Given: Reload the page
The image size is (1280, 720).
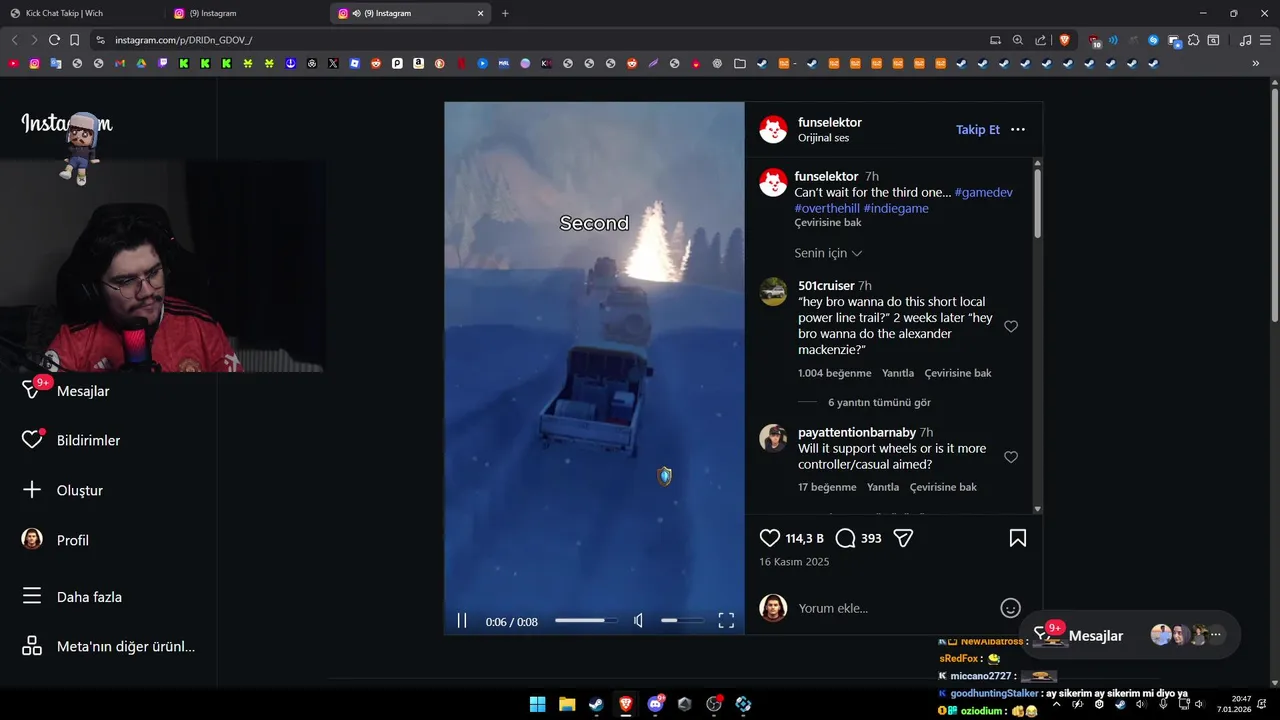Looking at the screenshot, I should (54, 40).
